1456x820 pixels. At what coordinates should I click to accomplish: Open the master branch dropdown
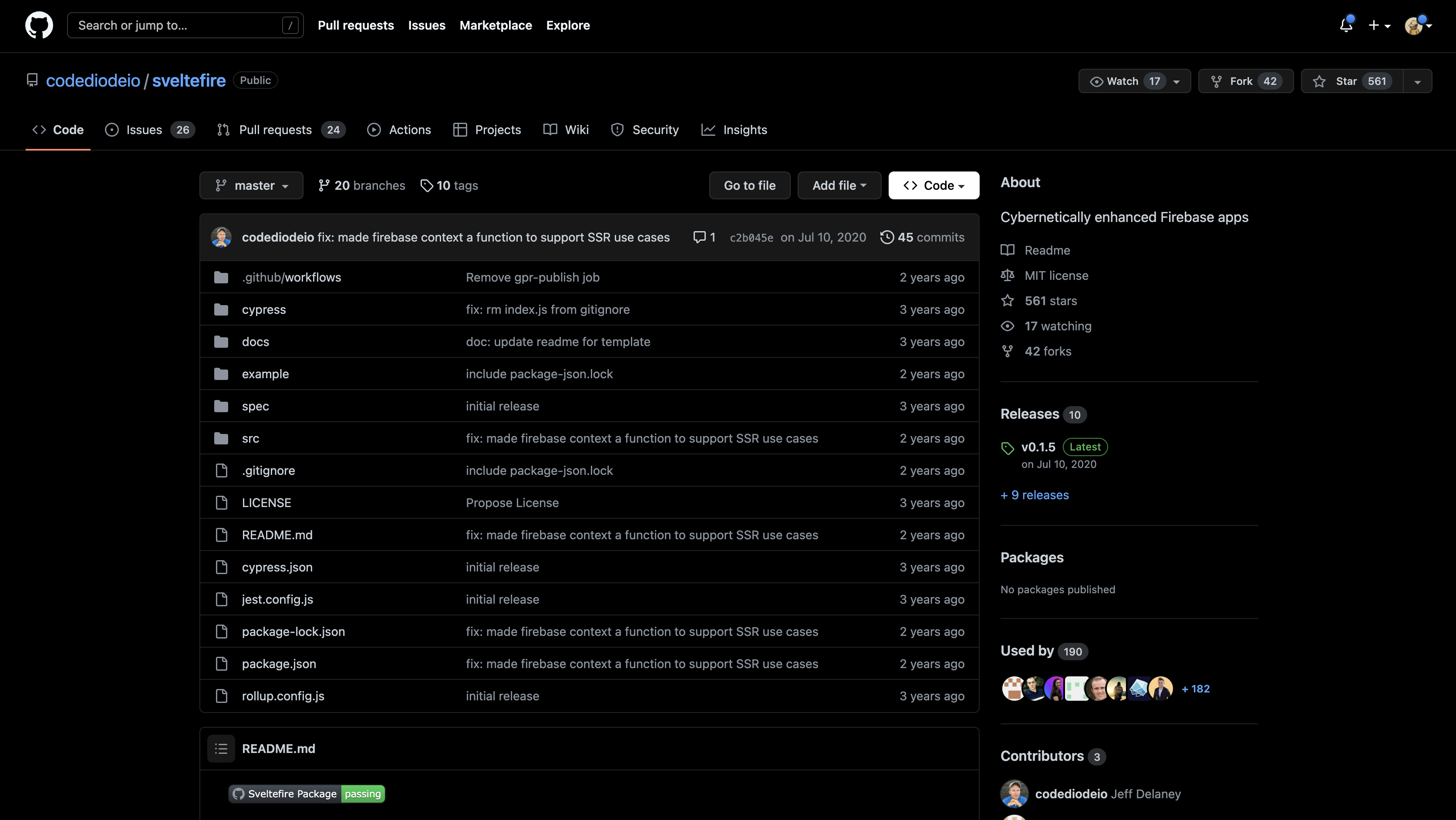click(251, 185)
